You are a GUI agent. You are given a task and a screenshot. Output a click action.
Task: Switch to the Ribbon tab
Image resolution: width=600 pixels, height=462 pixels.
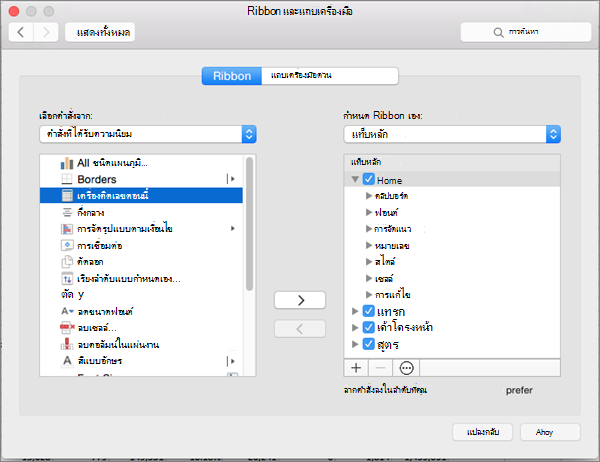(232, 76)
